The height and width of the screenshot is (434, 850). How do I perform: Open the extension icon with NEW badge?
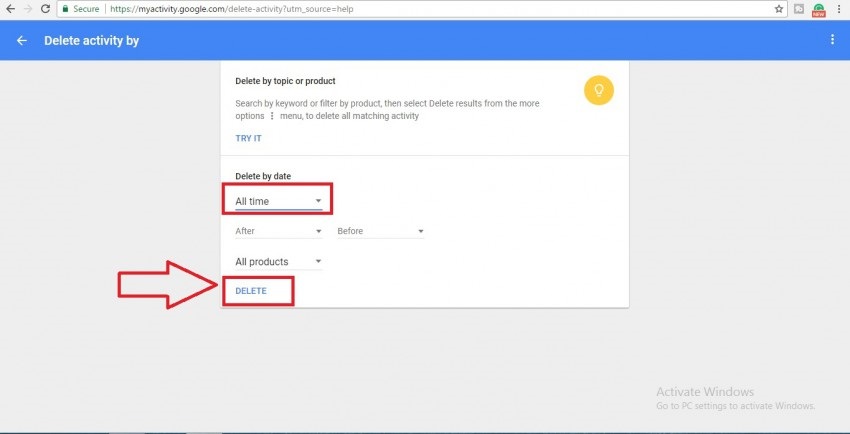point(819,10)
